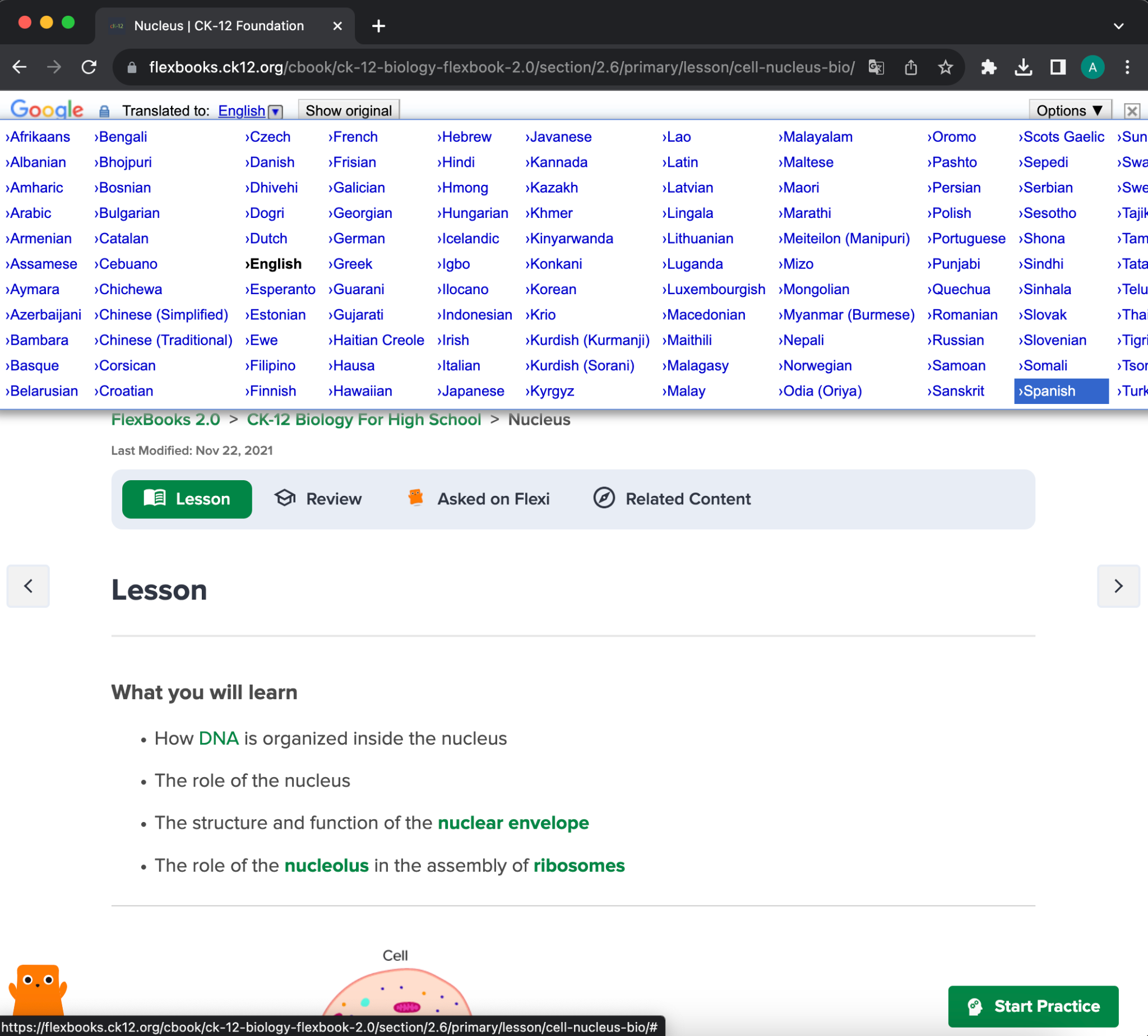Open the extensions puzzle icon
1148x1036 pixels.
pyautogui.click(x=989, y=67)
